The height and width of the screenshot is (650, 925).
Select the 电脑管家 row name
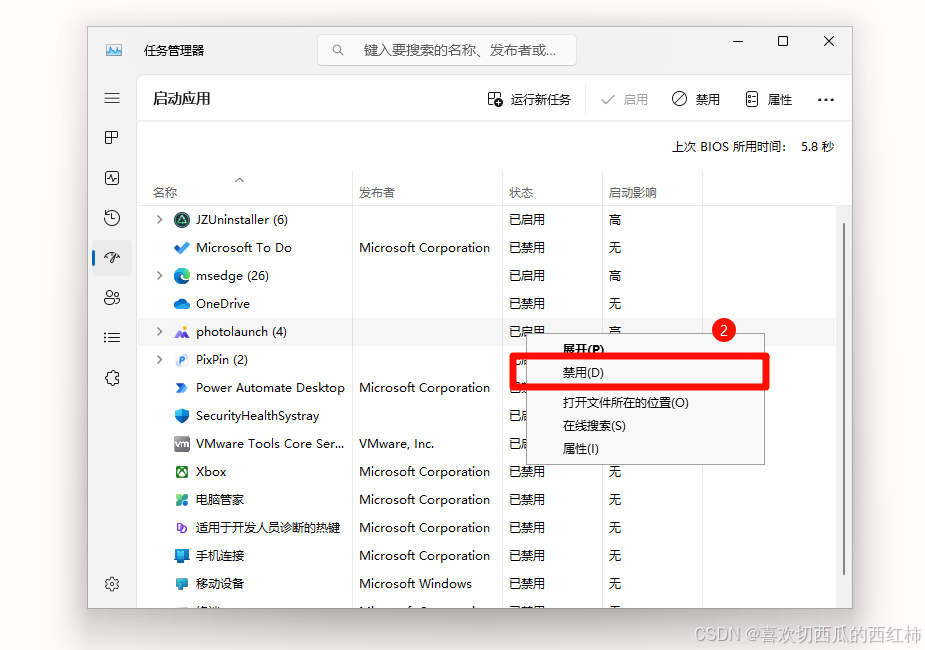[220, 500]
